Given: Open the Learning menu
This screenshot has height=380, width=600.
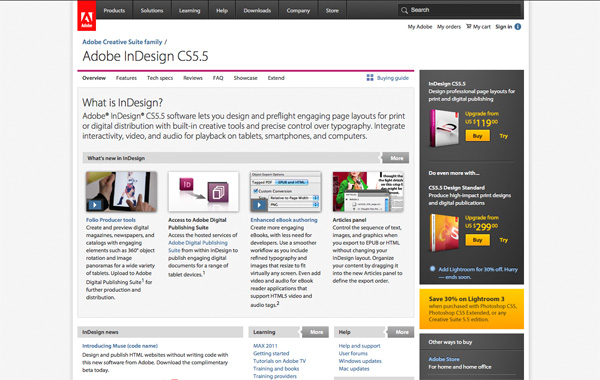Looking at the screenshot, I should click(189, 10).
